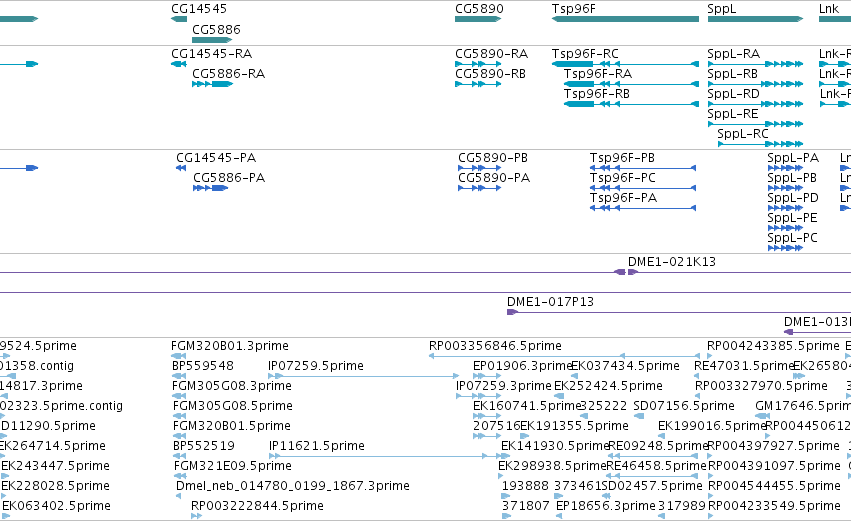851x521 pixels.
Task: Click protein SppL-PC
Action: click(792, 238)
